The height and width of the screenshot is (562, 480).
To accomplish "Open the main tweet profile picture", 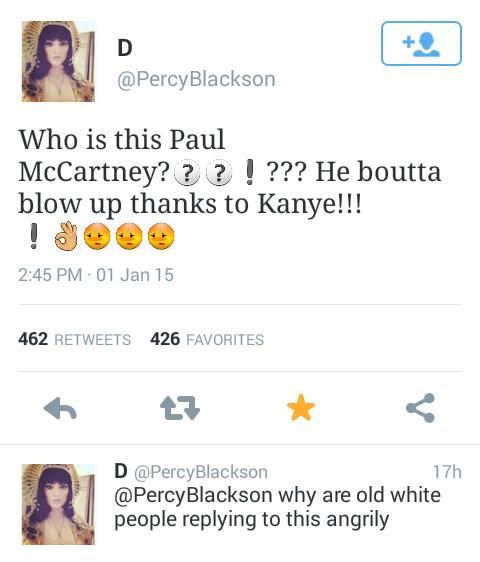I will 58,61.
